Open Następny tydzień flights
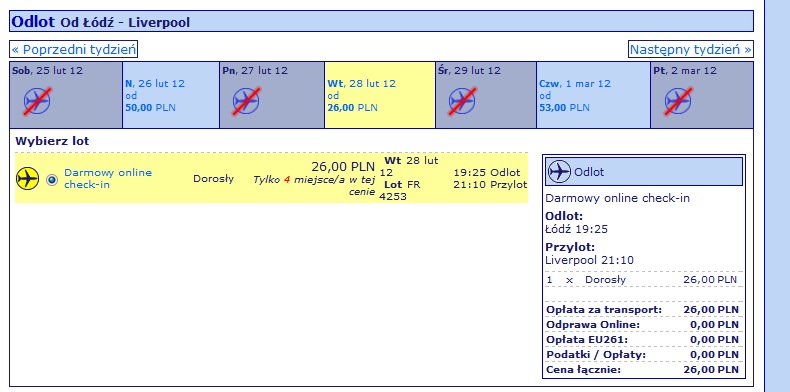Image resolution: width=790 pixels, height=392 pixels. coord(691,49)
